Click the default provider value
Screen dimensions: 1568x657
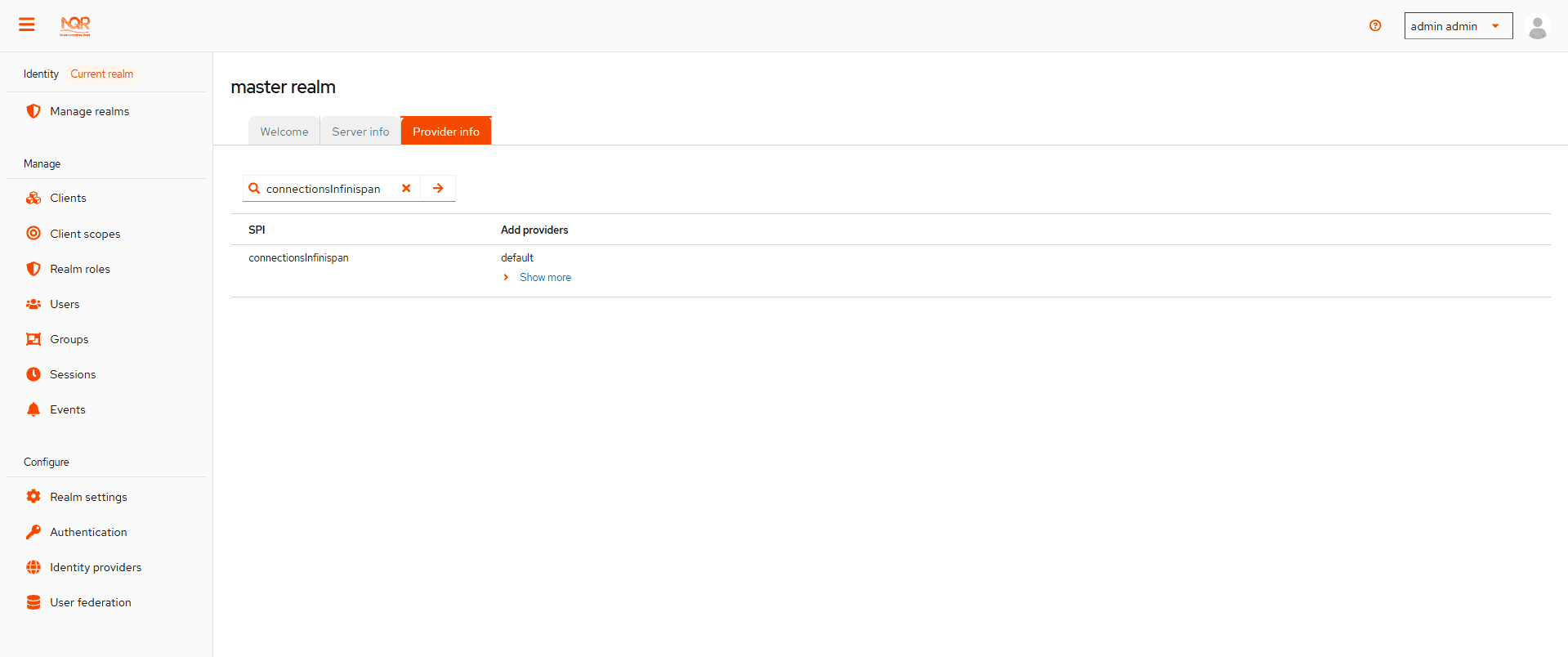coord(517,257)
